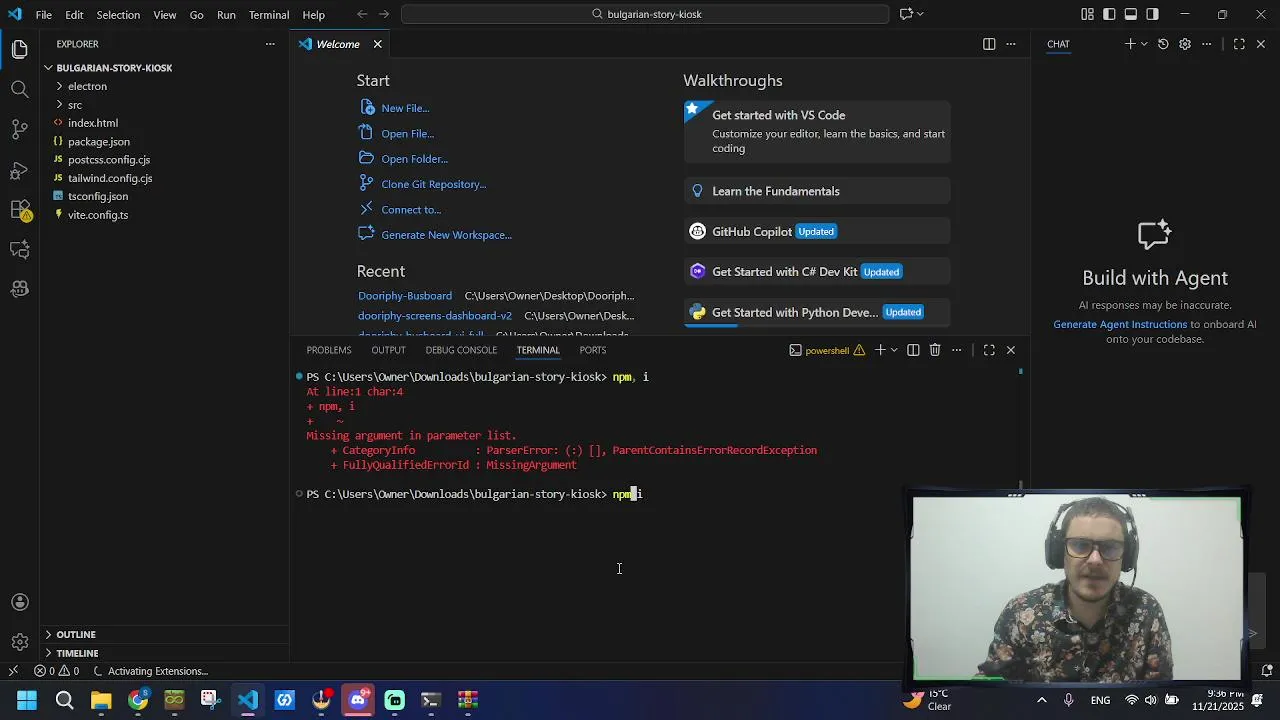Open terminal panel more actions ellipsis
Image resolution: width=1280 pixels, height=720 pixels.
(x=957, y=350)
